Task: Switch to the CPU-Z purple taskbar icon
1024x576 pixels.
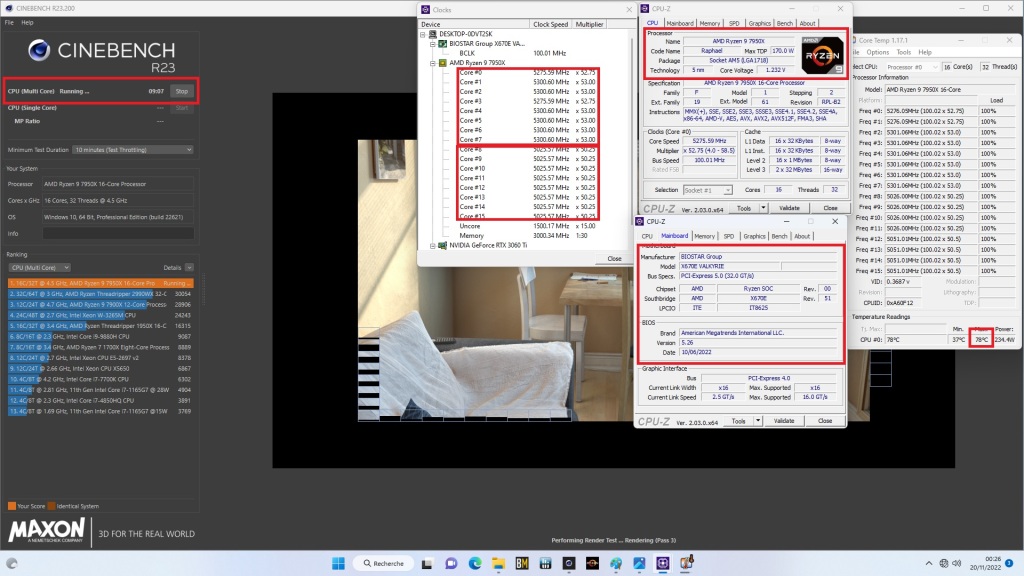Action: pyautogui.click(x=663, y=563)
